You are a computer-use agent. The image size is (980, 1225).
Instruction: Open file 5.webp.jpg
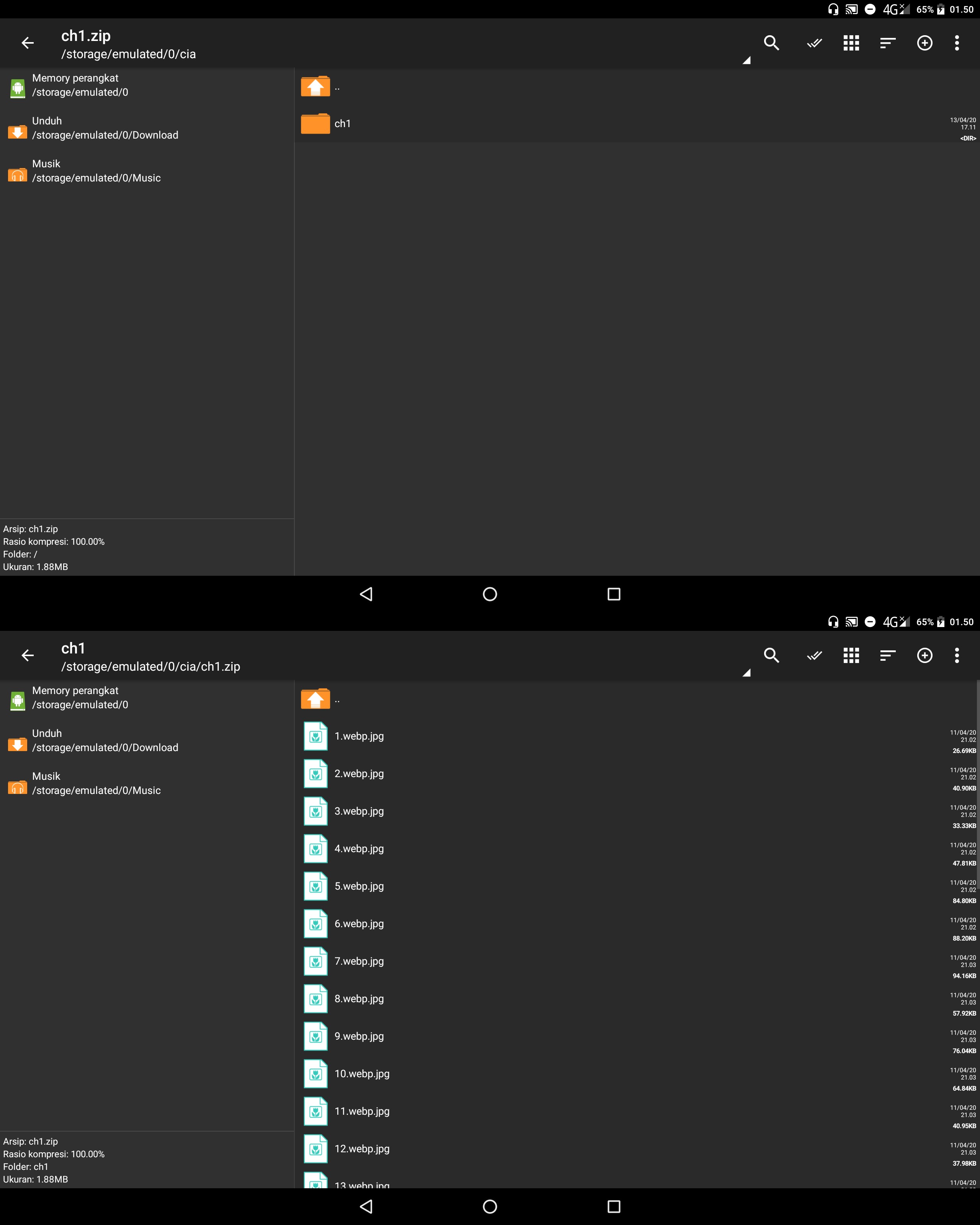click(x=359, y=886)
